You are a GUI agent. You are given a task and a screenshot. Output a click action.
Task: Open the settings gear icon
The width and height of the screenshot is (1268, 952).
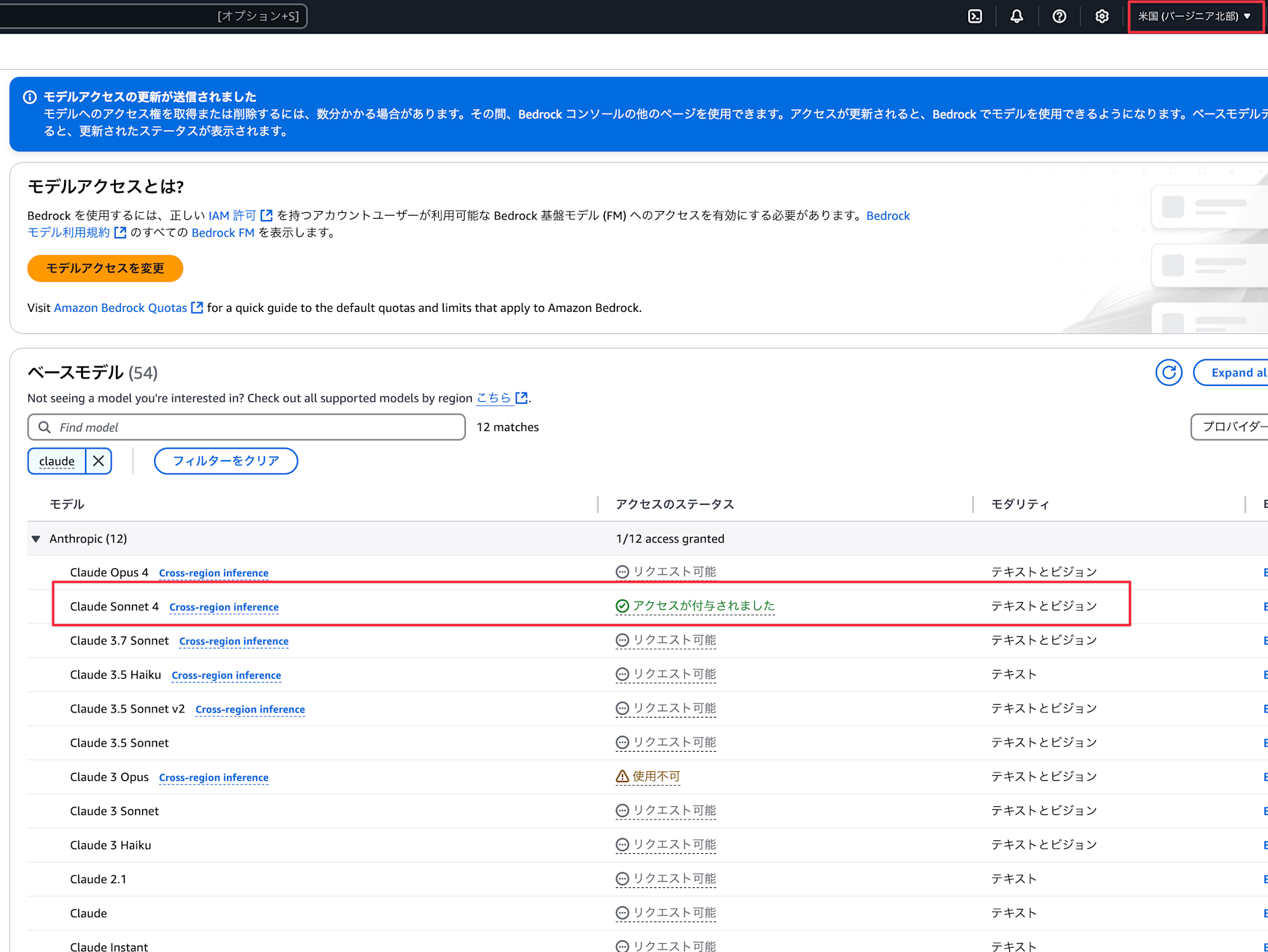(x=1102, y=16)
